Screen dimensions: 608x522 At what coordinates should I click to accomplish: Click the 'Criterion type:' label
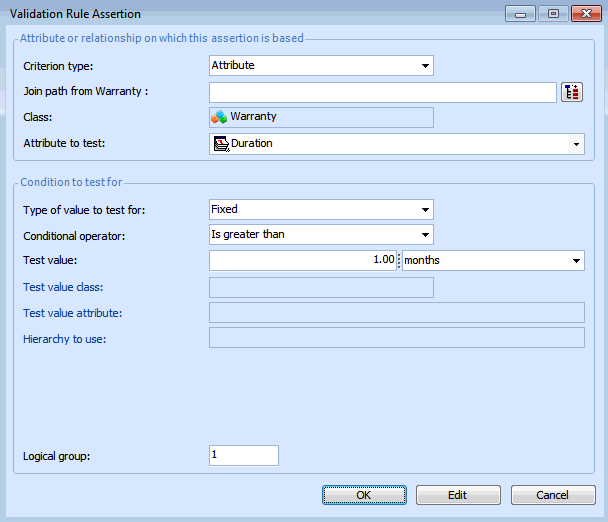58,66
